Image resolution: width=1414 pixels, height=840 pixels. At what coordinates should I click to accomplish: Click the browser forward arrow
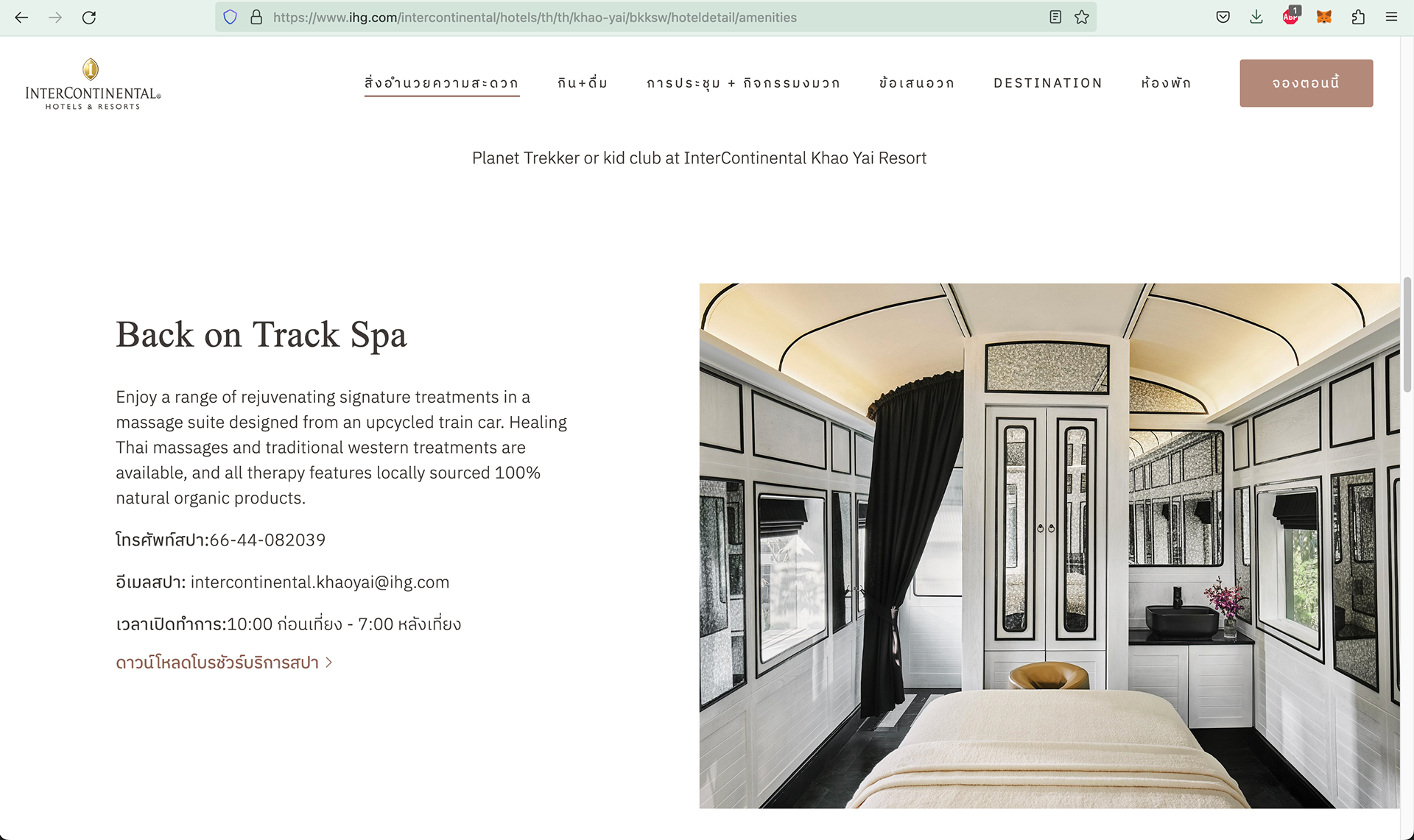coord(55,17)
